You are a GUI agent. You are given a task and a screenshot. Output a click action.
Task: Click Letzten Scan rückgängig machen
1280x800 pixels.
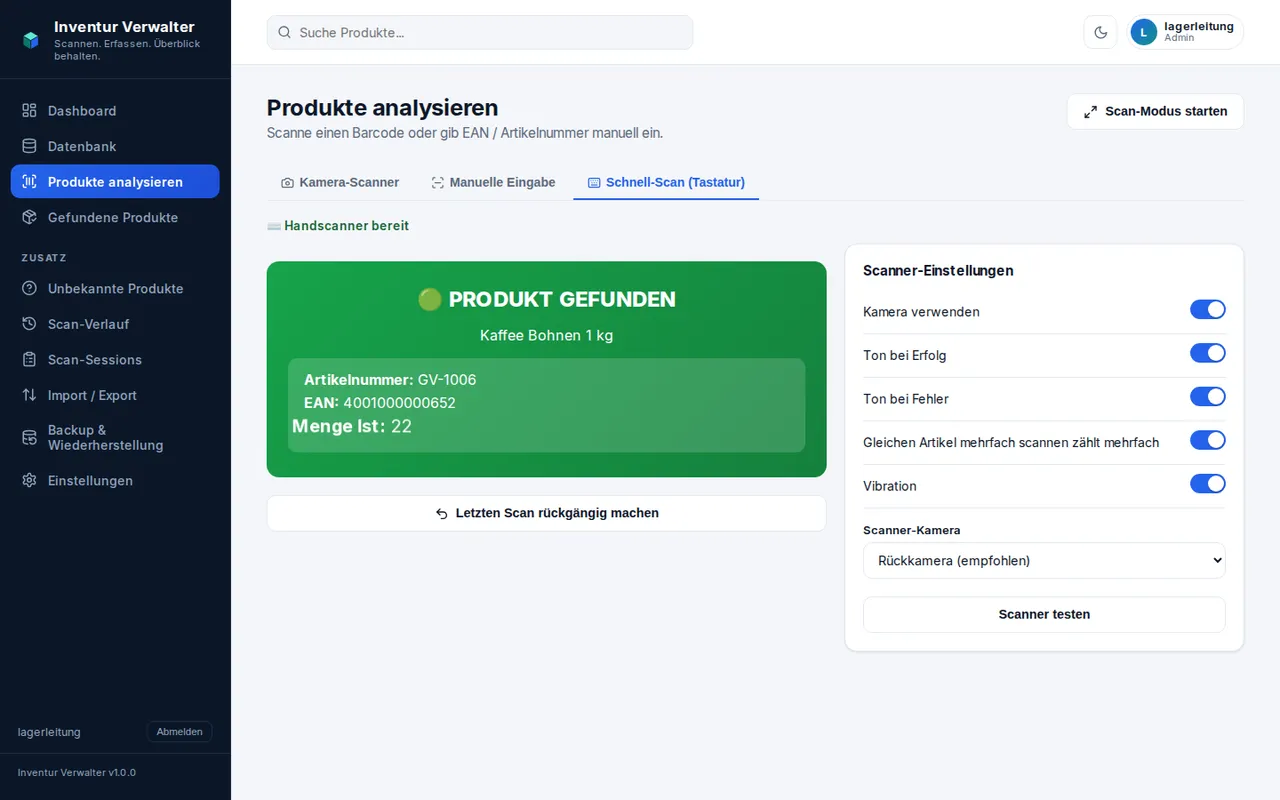(x=546, y=513)
